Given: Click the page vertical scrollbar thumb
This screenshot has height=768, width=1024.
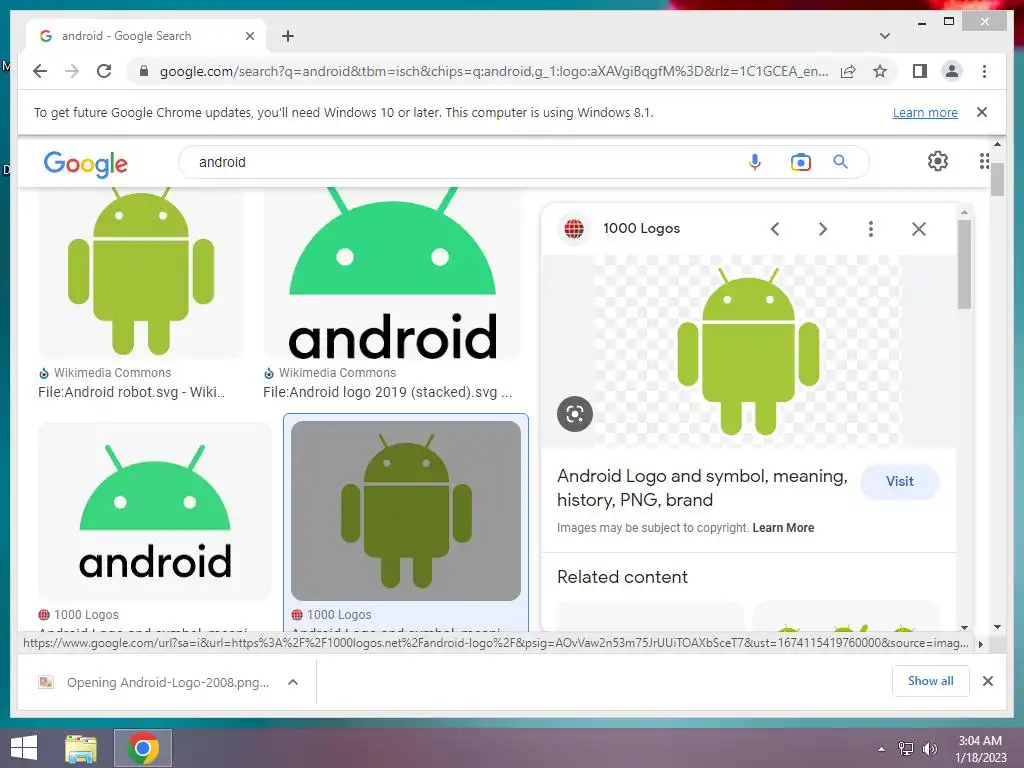Looking at the screenshot, I should tap(997, 180).
